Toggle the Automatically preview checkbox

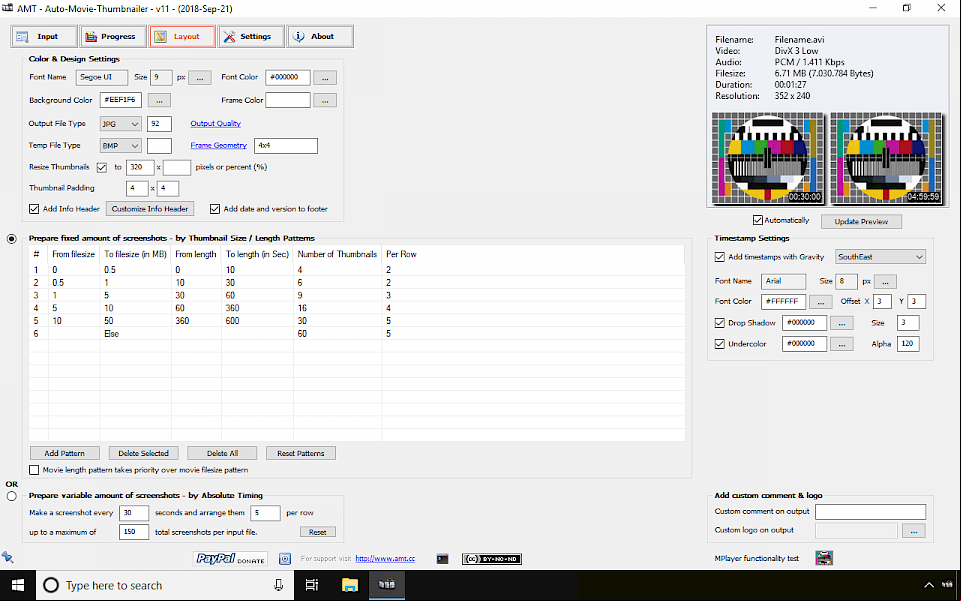tap(758, 220)
